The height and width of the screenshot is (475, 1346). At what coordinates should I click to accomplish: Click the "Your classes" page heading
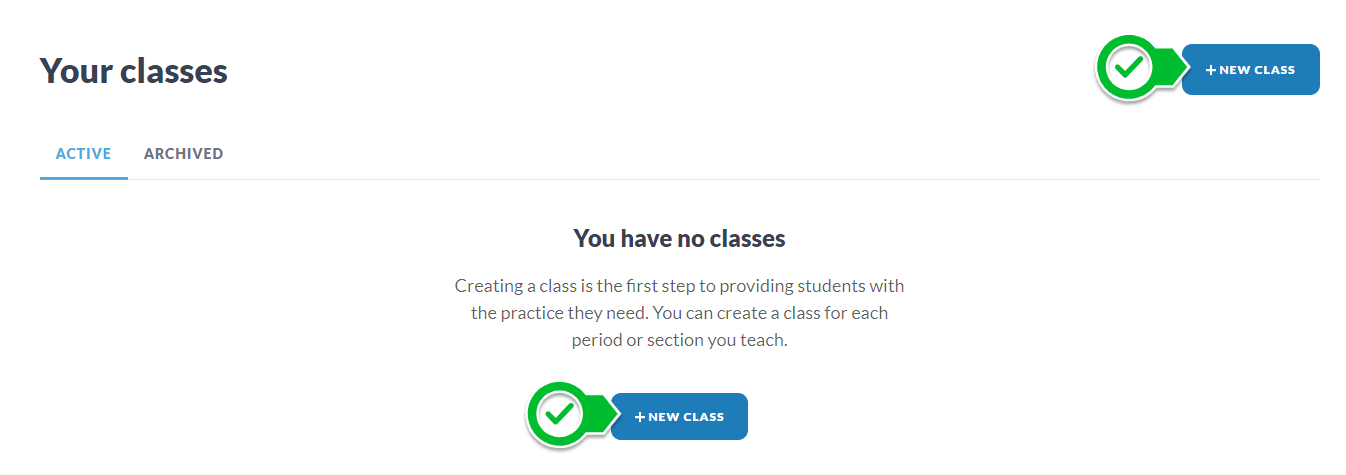tap(134, 71)
